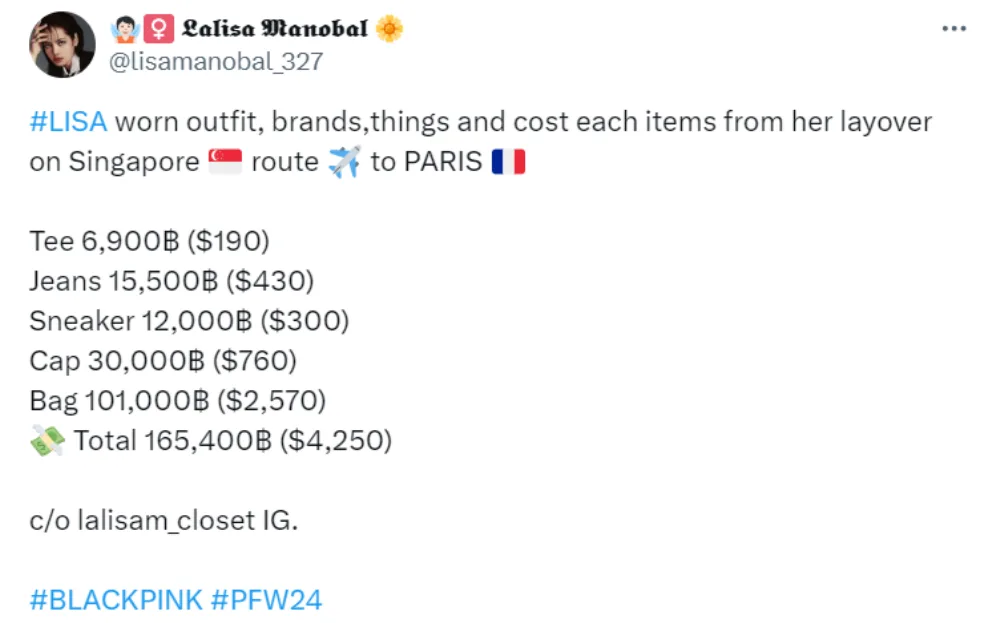
Task: Click the flying money emoji
Action: coord(48,440)
